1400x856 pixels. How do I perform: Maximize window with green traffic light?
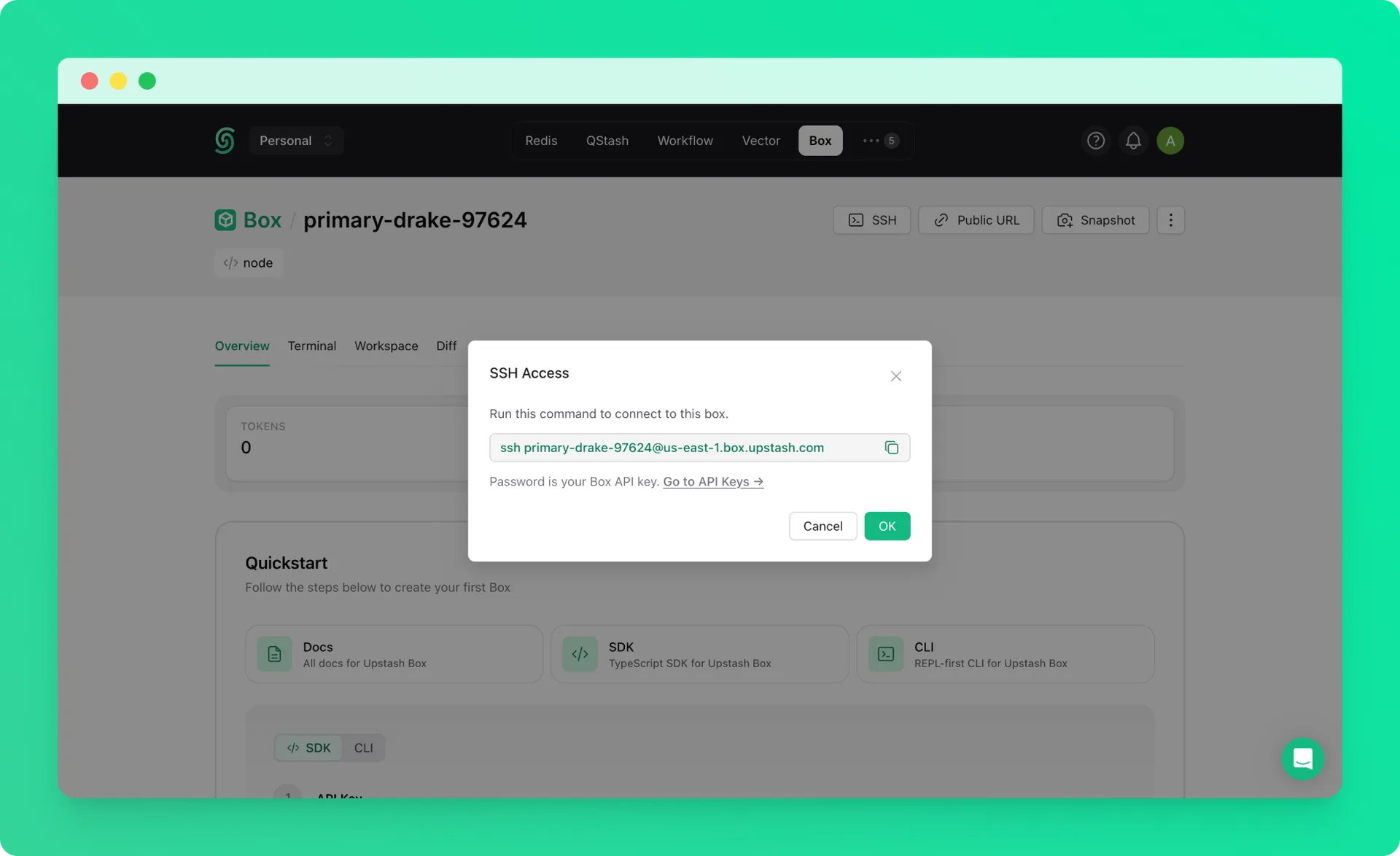tap(147, 81)
